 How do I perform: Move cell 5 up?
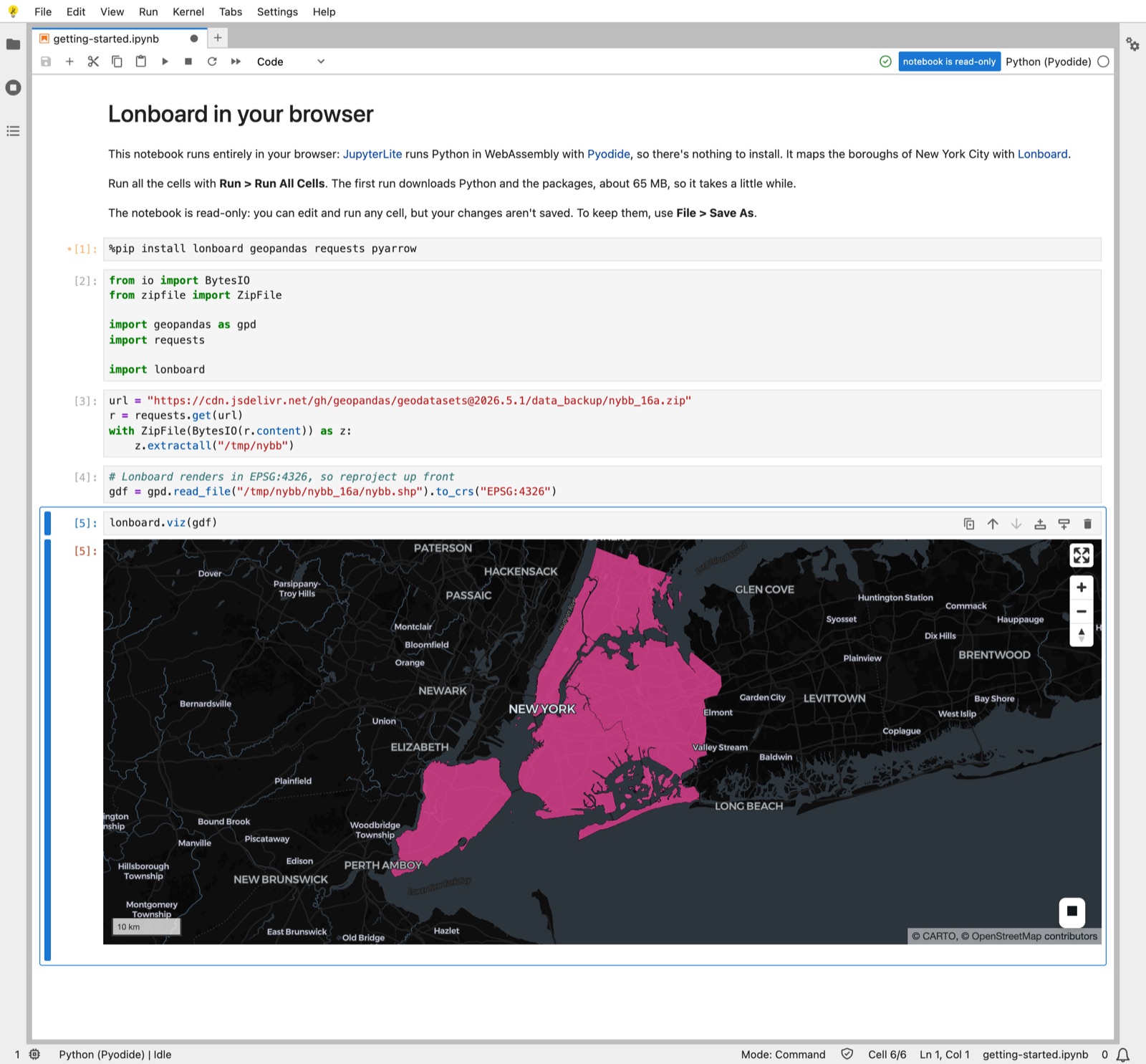993,524
